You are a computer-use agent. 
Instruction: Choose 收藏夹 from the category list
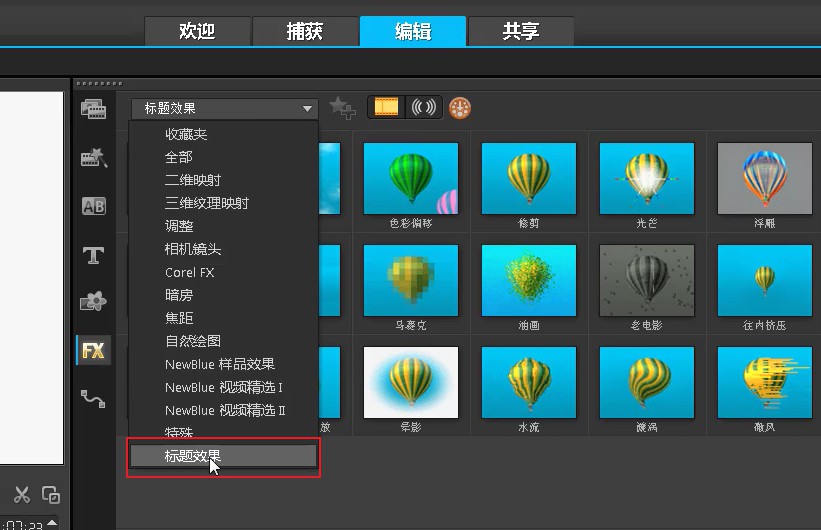tap(186, 134)
